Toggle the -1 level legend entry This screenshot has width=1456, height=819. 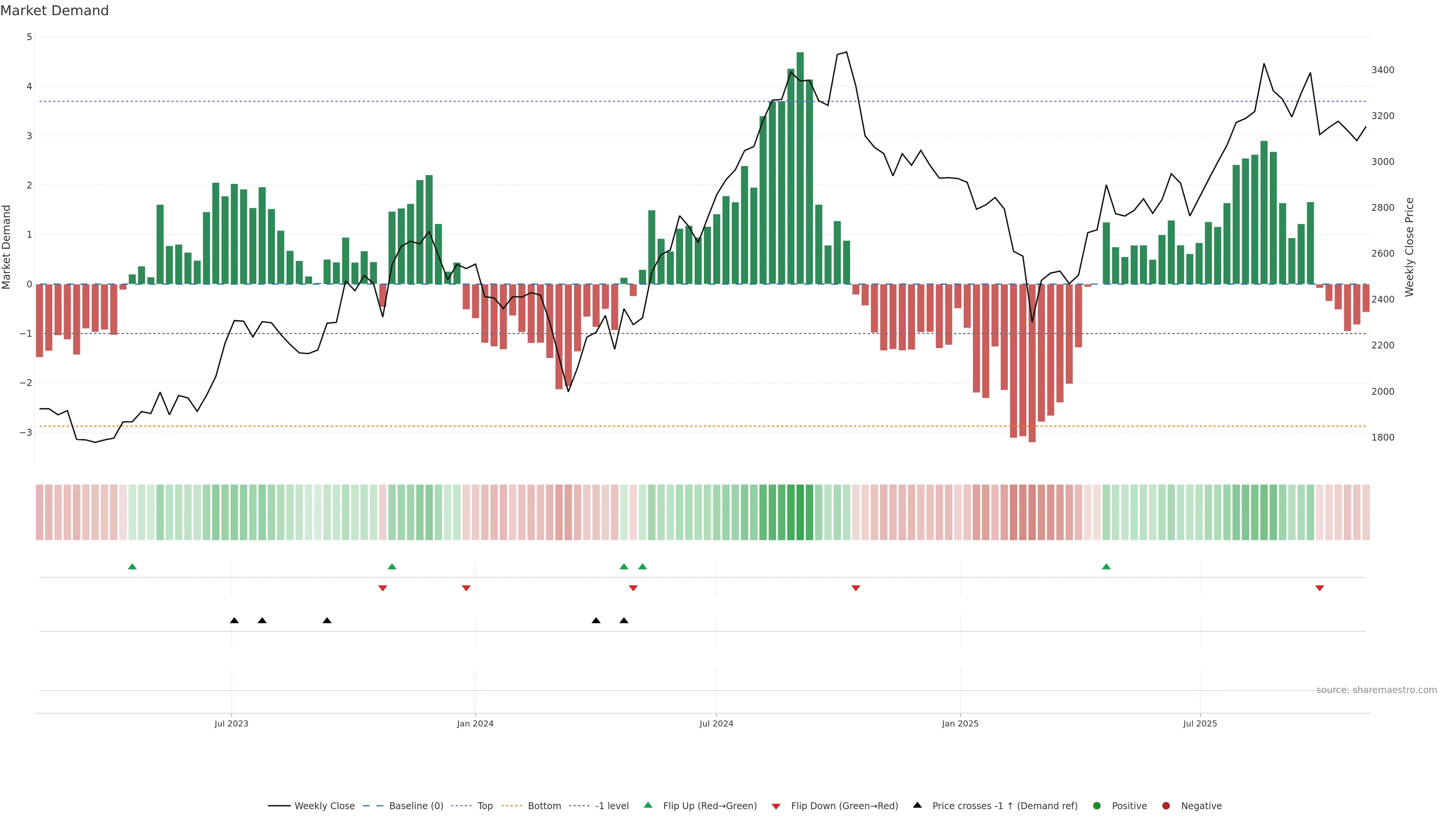point(612,805)
